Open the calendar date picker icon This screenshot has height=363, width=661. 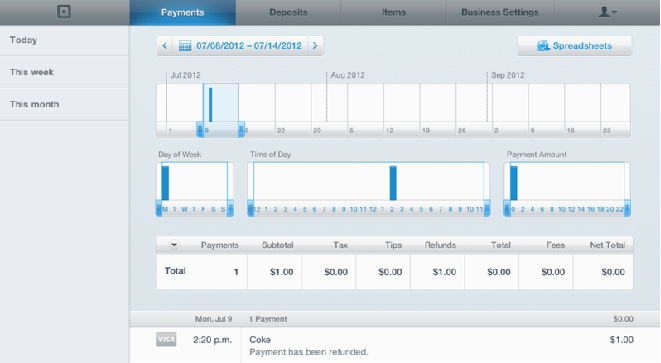(185, 46)
